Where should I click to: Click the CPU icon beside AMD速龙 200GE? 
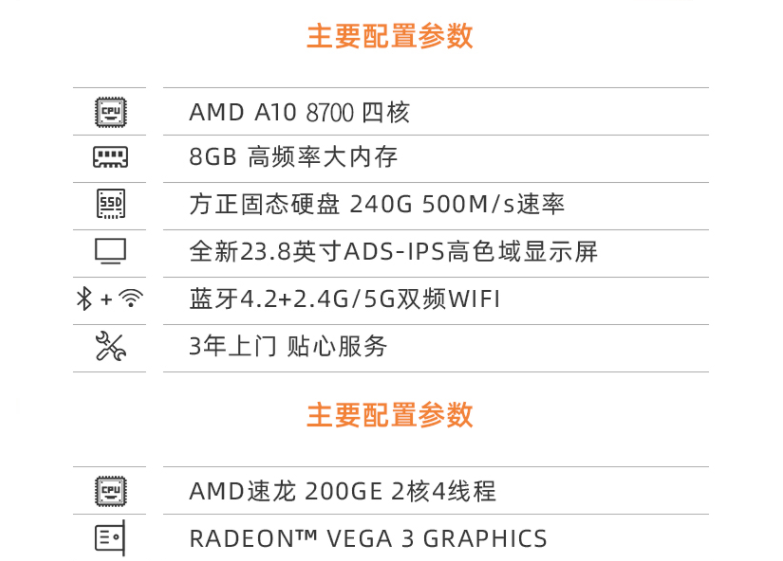(x=110, y=491)
